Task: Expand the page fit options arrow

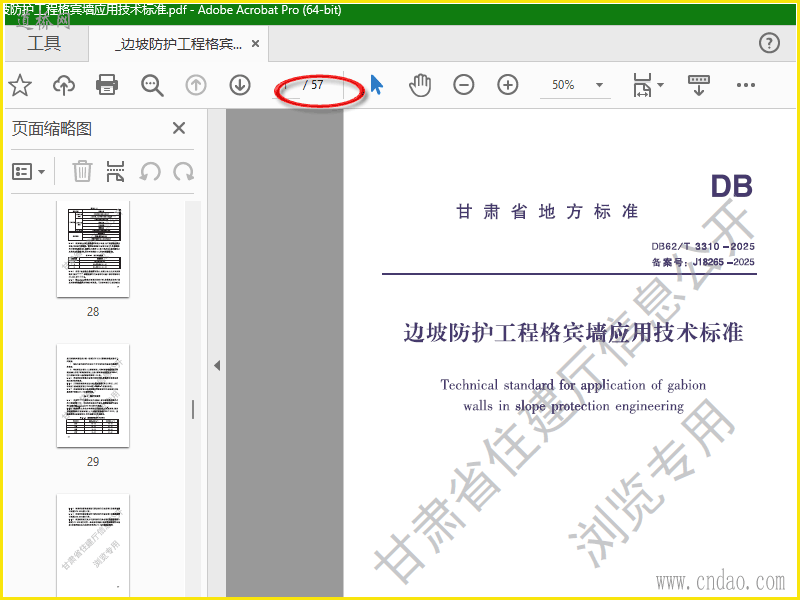Action: pyautogui.click(x=660, y=85)
